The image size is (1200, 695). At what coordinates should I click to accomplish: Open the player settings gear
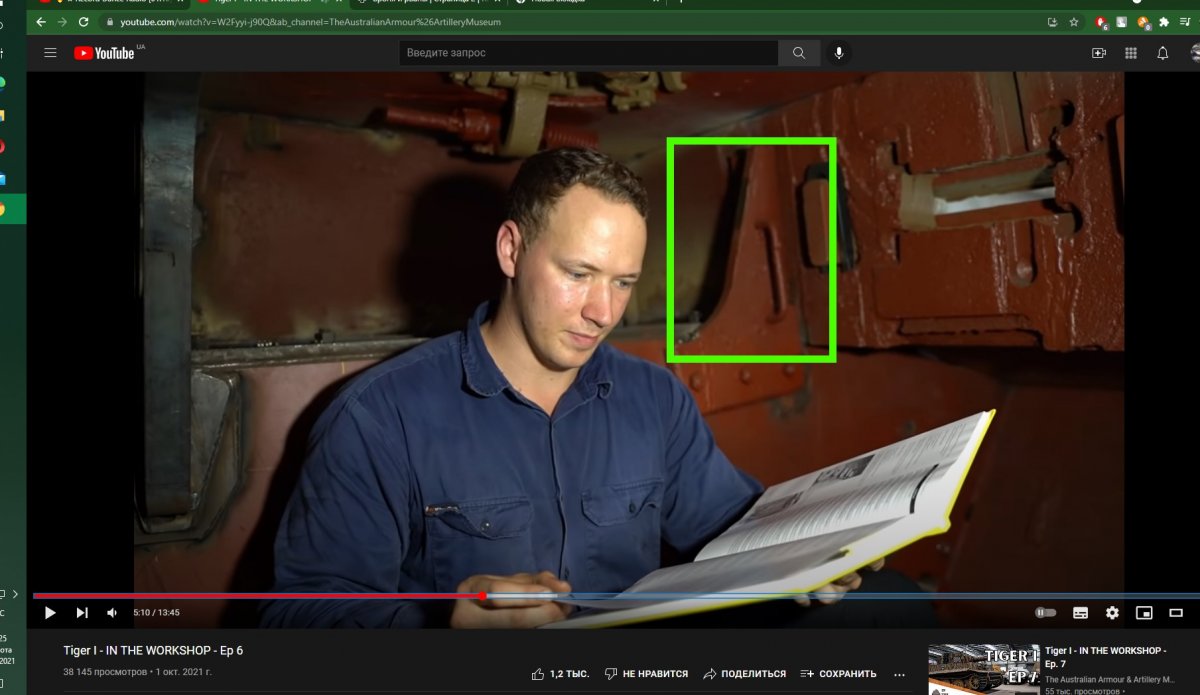(1112, 613)
